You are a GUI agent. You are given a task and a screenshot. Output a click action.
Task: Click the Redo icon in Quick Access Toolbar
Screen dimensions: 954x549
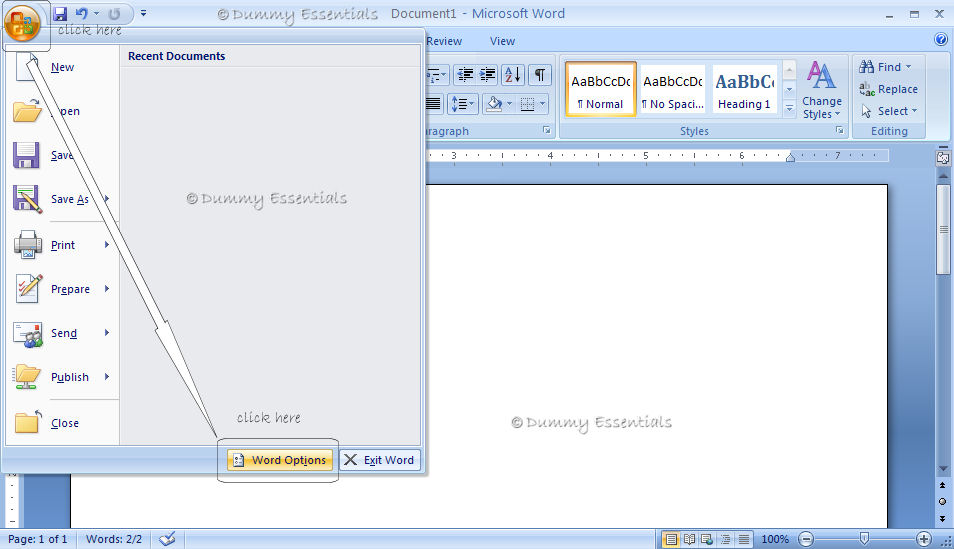pyautogui.click(x=114, y=13)
